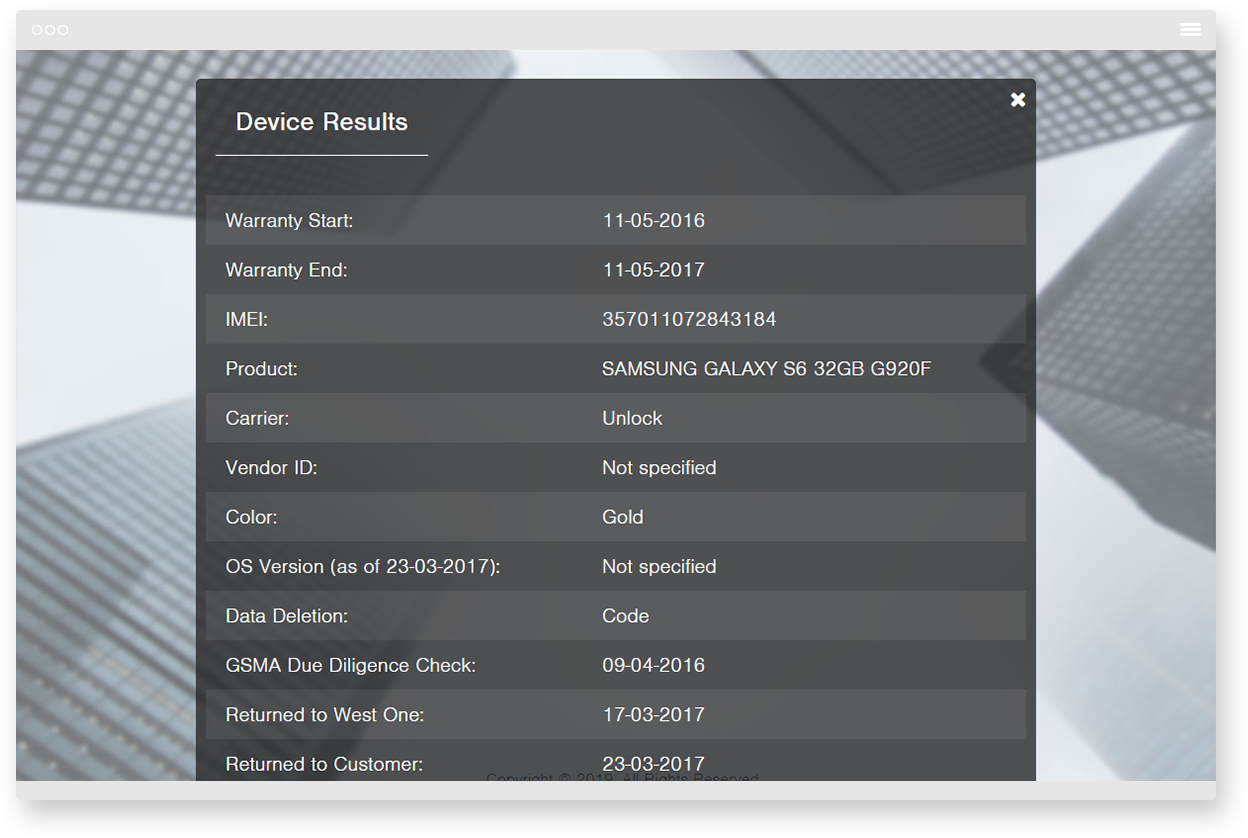Select the GSMA check date 09-04-2016
The image size is (1248, 838).
653,665
